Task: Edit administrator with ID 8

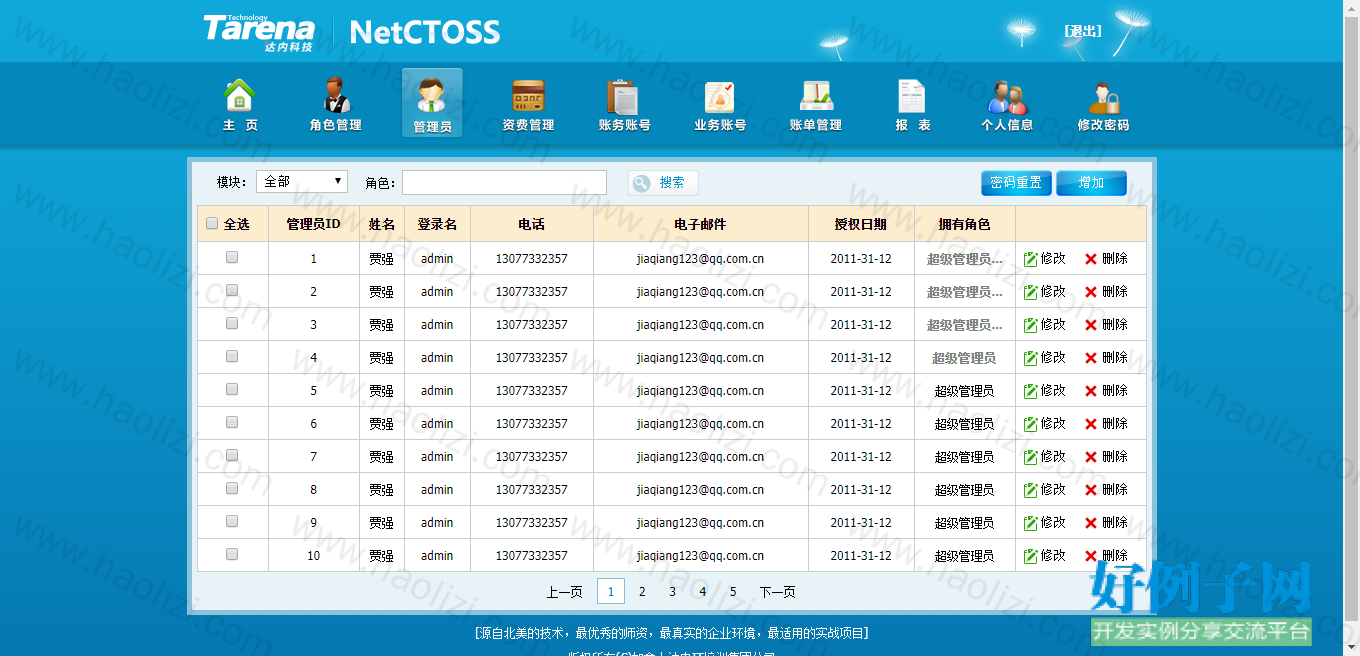Action: [x=1045, y=490]
